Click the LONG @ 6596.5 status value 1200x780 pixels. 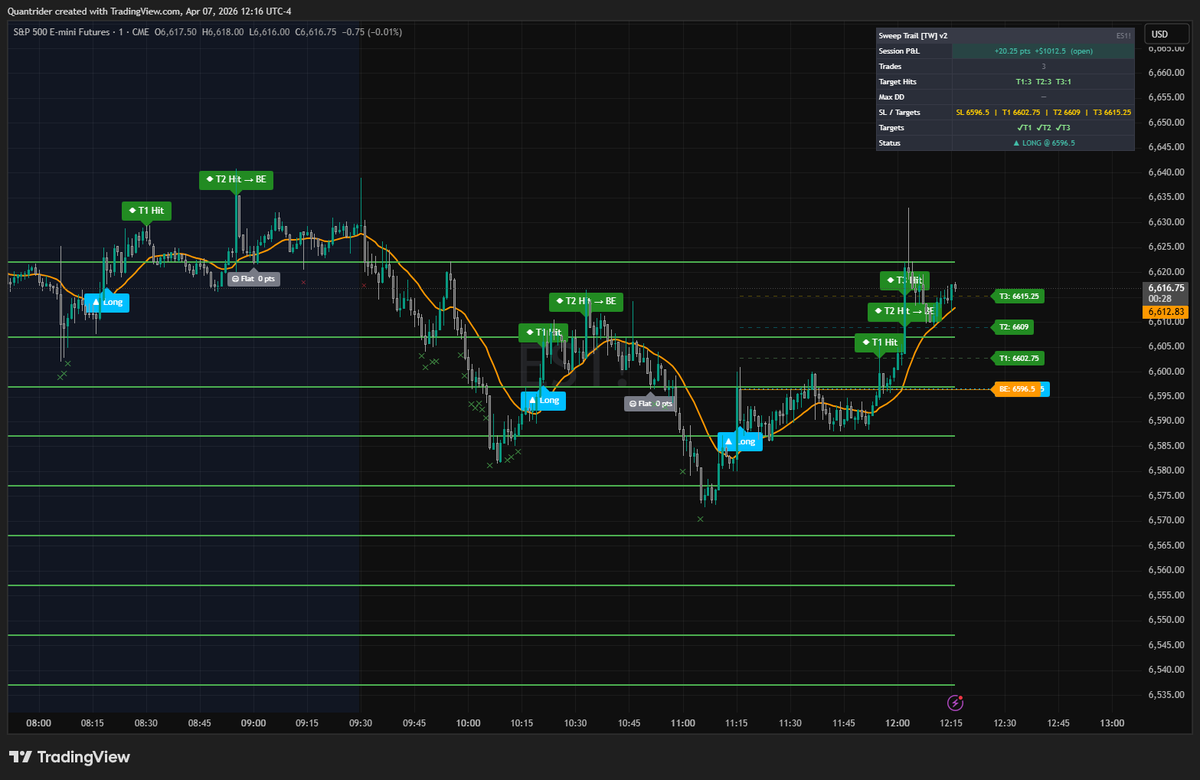click(x=1043, y=143)
